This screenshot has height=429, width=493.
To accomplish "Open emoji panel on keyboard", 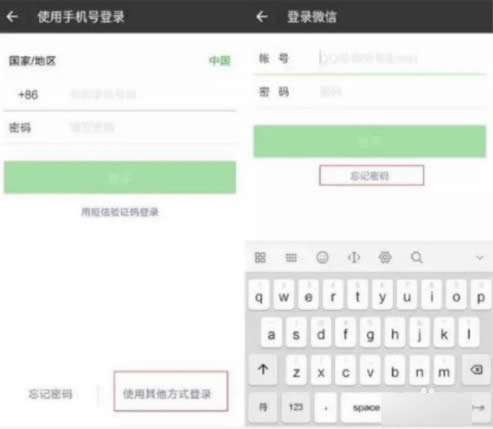I will (322, 258).
